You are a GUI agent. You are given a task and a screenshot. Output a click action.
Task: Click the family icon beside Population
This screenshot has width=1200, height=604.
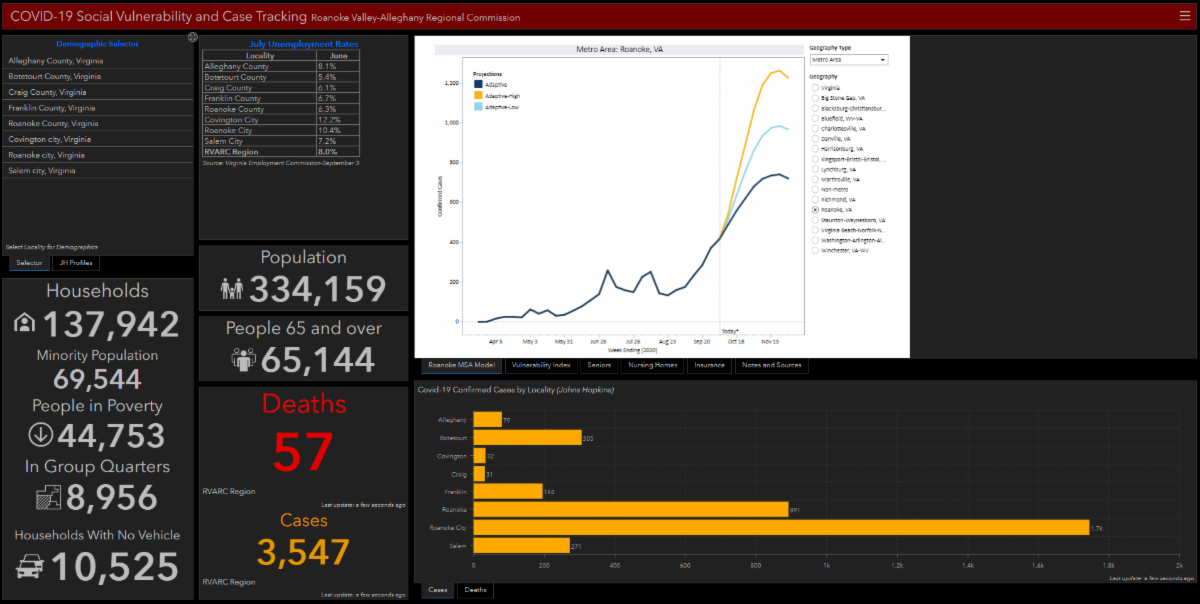[232, 290]
